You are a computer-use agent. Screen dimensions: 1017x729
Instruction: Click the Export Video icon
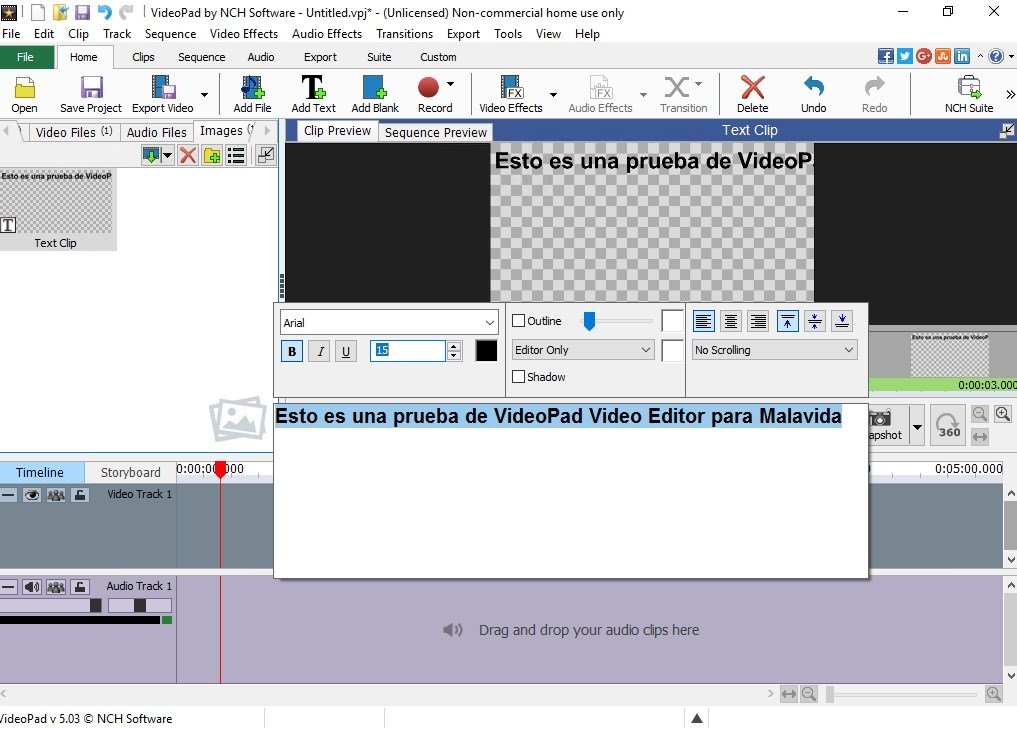click(x=163, y=94)
